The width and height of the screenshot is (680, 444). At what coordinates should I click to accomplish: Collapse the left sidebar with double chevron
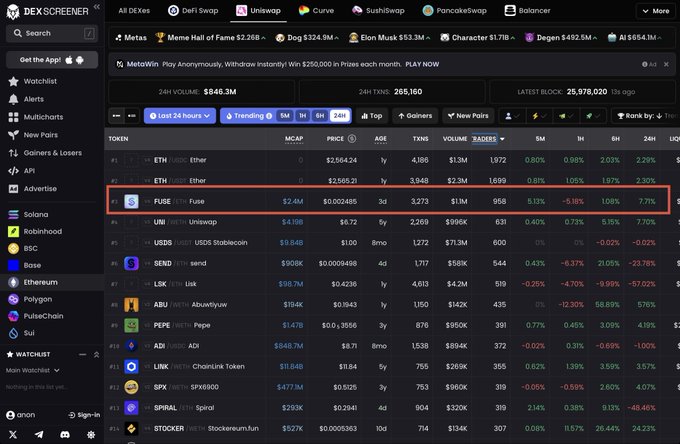click(x=96, y=7)
